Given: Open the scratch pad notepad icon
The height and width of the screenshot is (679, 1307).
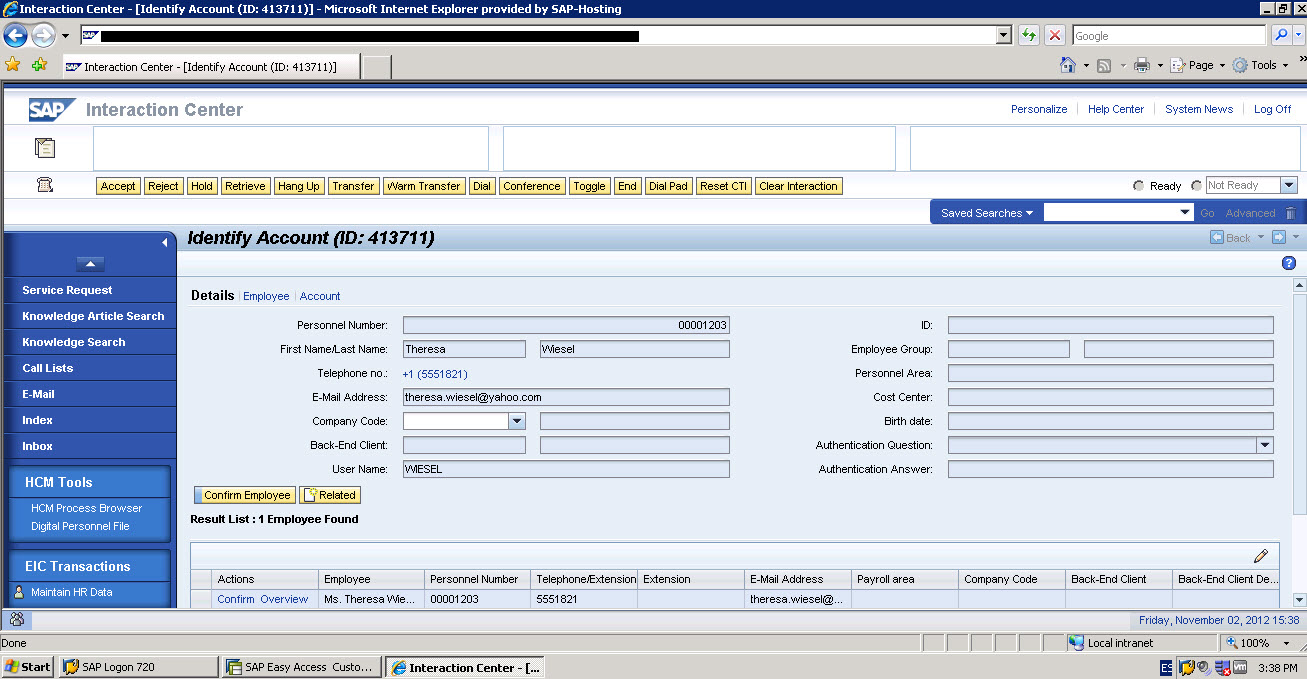Looking at the screenshot, I should click(45, 148).
